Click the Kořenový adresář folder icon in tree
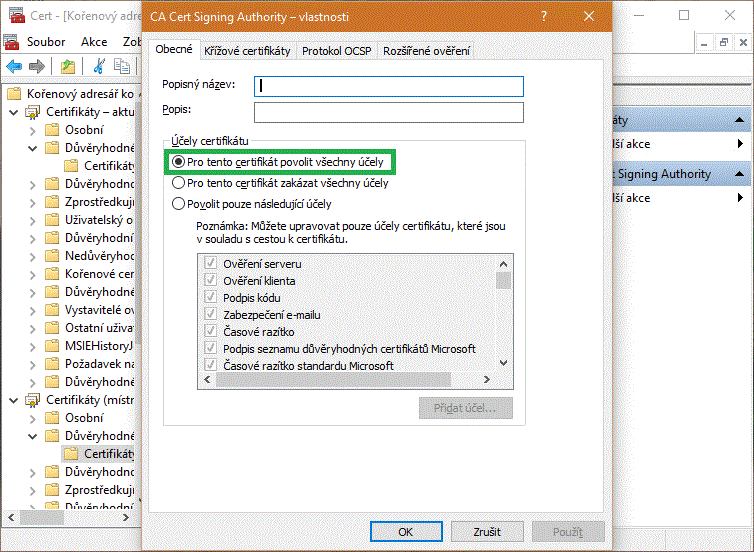The image size is (754, 552). click(x=14, y=94)
